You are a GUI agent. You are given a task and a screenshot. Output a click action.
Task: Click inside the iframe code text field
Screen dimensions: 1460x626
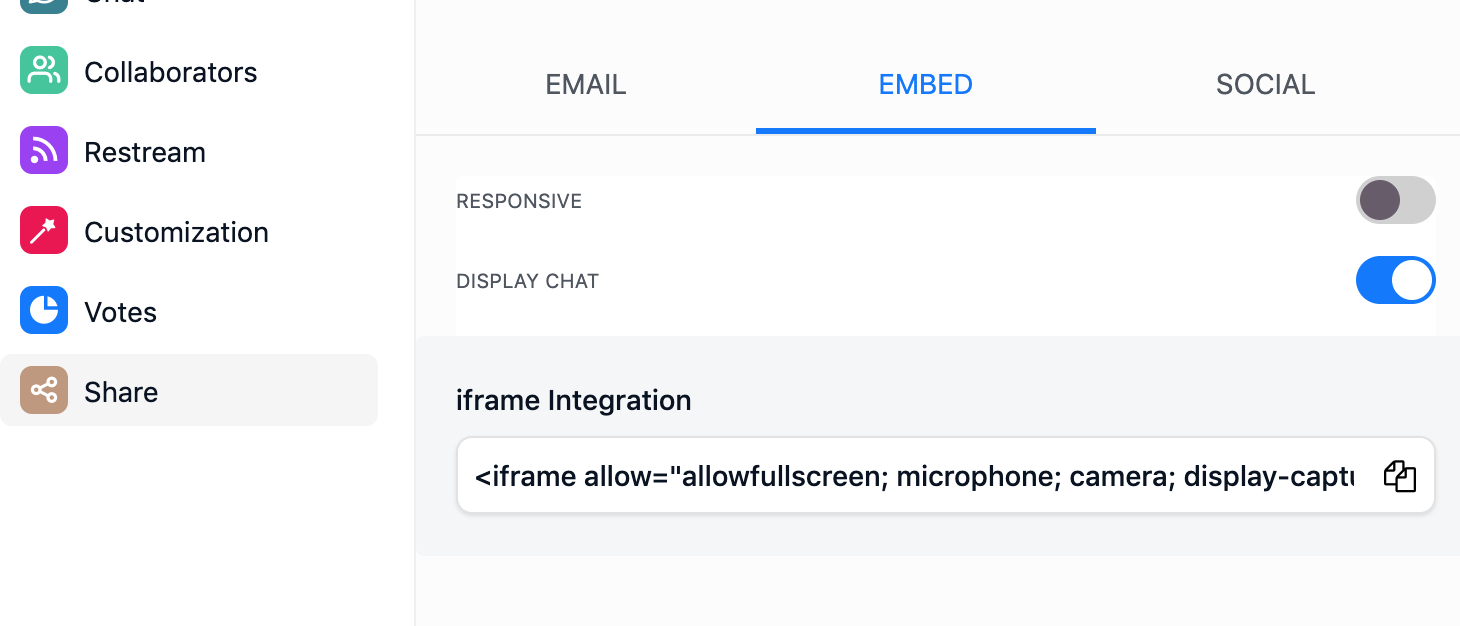coord(915,476)
